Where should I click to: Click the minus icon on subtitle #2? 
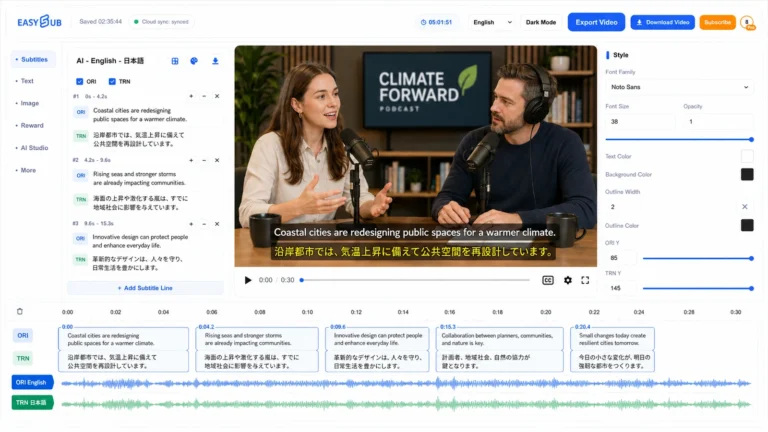pos(204,160)
